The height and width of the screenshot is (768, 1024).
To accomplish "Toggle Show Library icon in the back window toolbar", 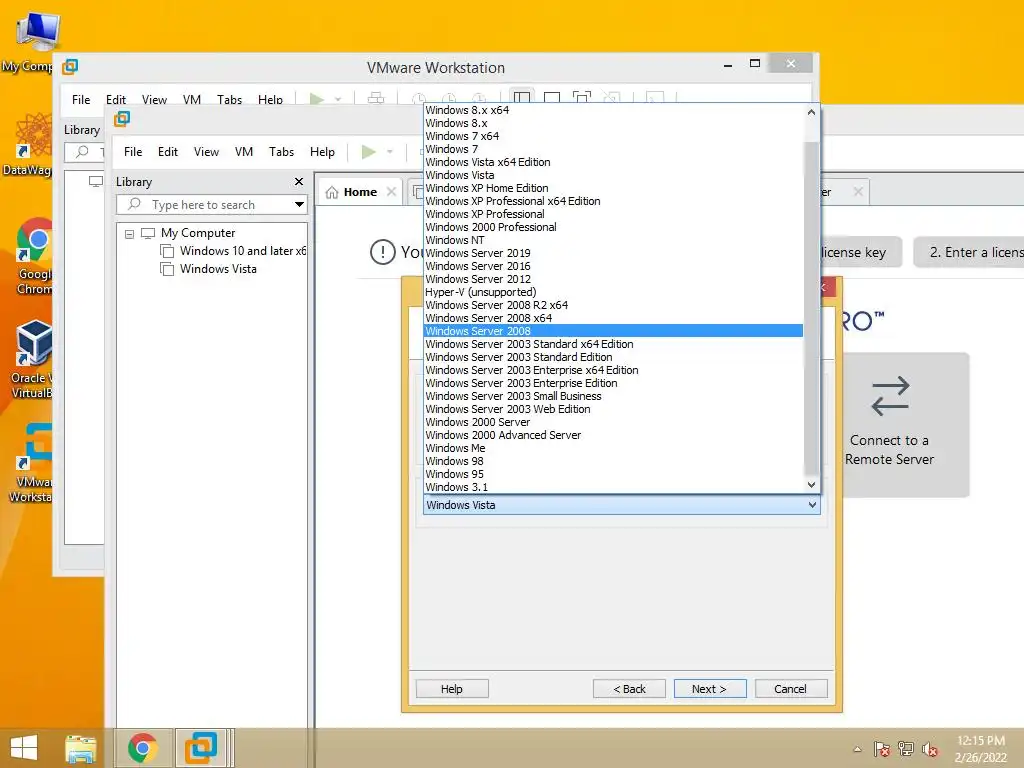I will (521, 98).
